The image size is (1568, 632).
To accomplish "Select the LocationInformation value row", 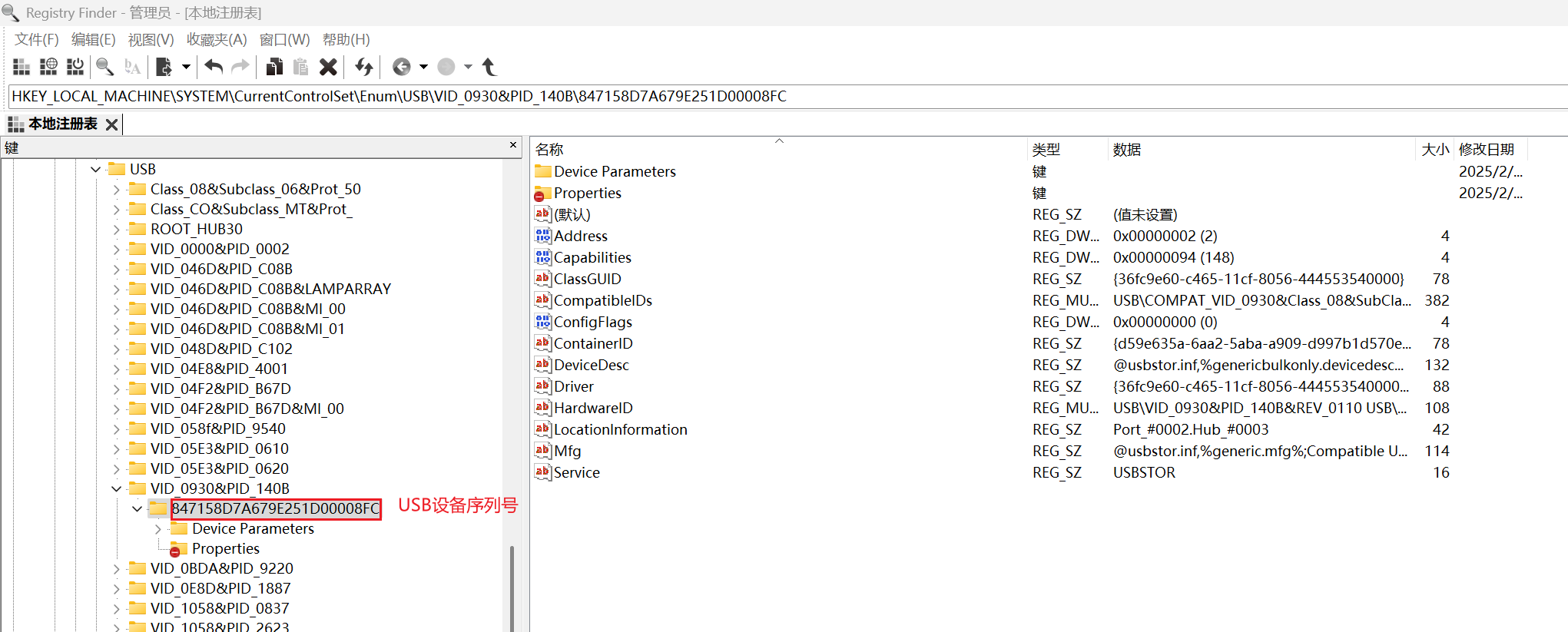I will tap(620, 430).
